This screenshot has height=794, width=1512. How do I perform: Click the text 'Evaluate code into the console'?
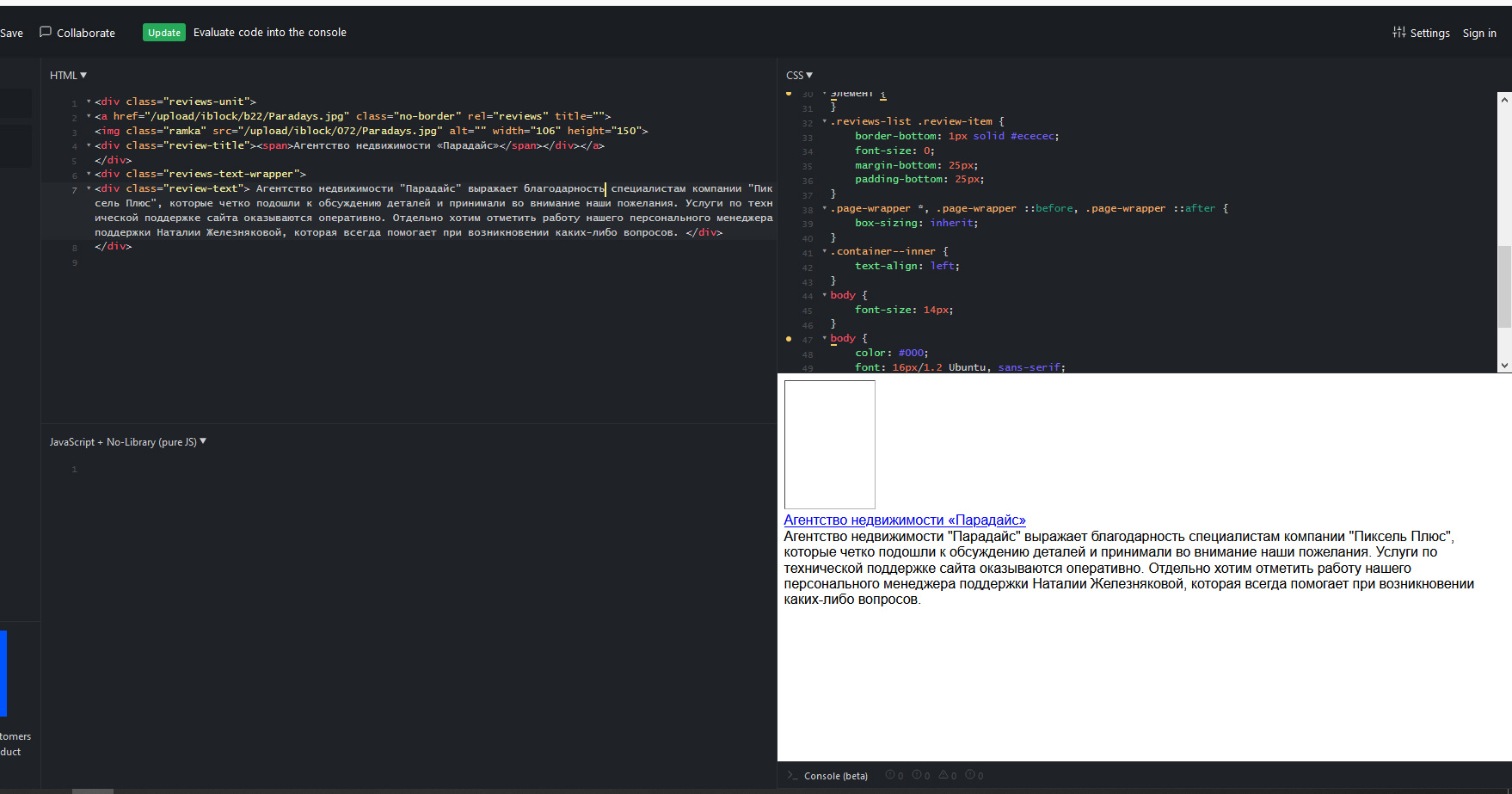click(270, 33)
